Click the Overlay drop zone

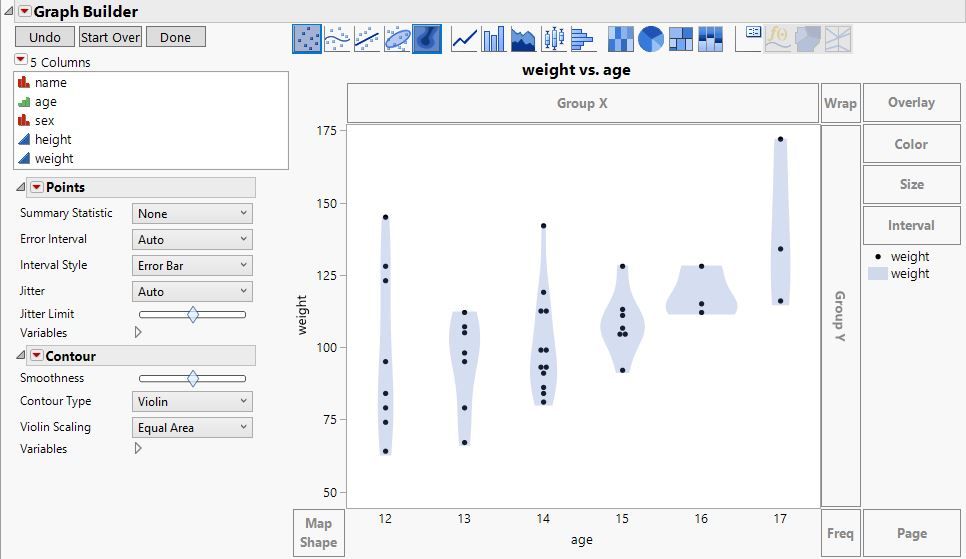click(911, 102)
